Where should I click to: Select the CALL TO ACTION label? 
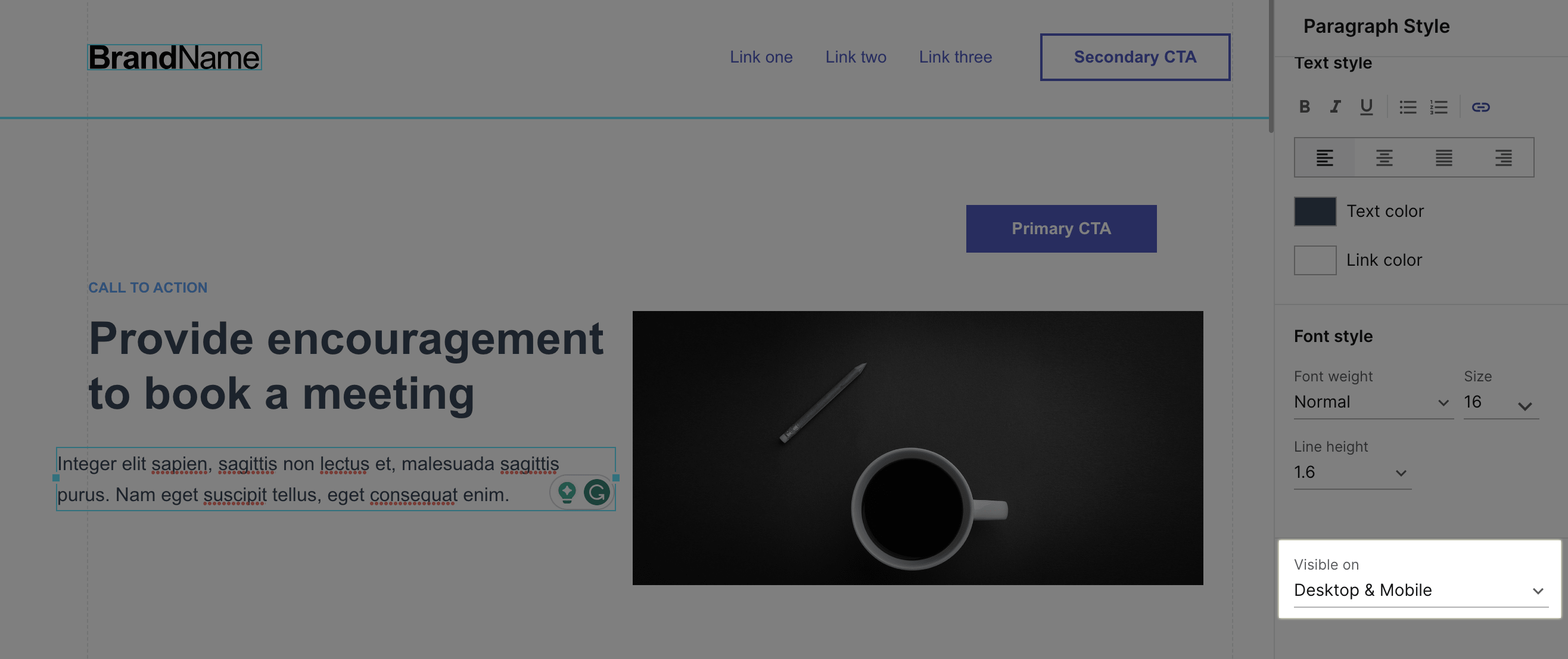(x=148, y=287)
